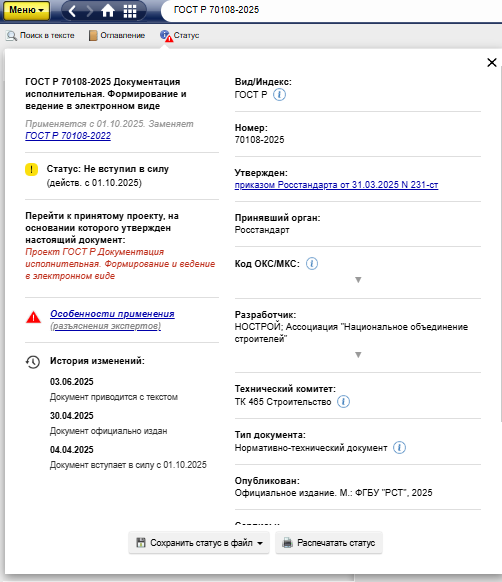Screen dimensions: 502x582
Task: Show info for Вид/Индекс ГОСТ Р
Action: (x=279, y=95)
